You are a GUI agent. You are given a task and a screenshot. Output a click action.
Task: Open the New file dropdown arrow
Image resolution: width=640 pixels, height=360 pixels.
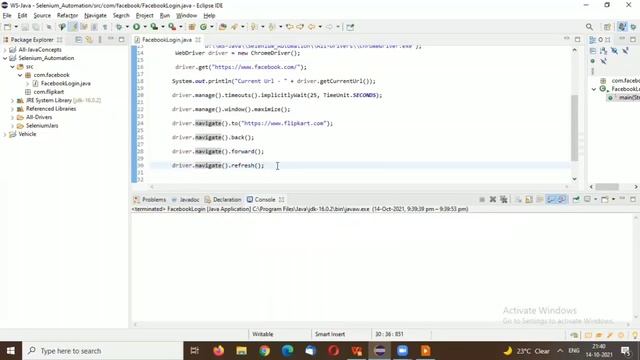[x=16, y=27]
